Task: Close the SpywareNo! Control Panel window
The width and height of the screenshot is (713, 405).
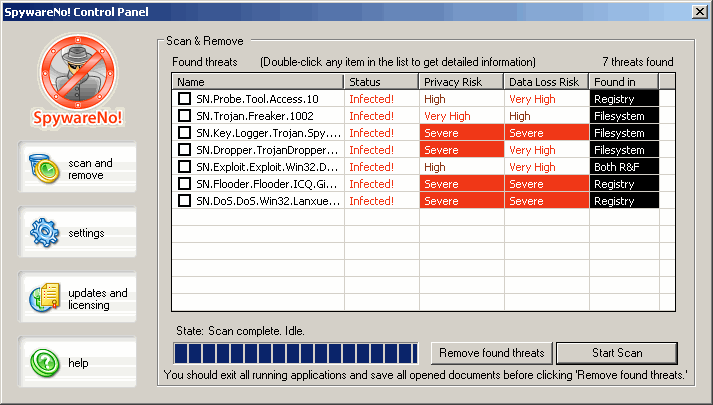Action: [699, 12]
